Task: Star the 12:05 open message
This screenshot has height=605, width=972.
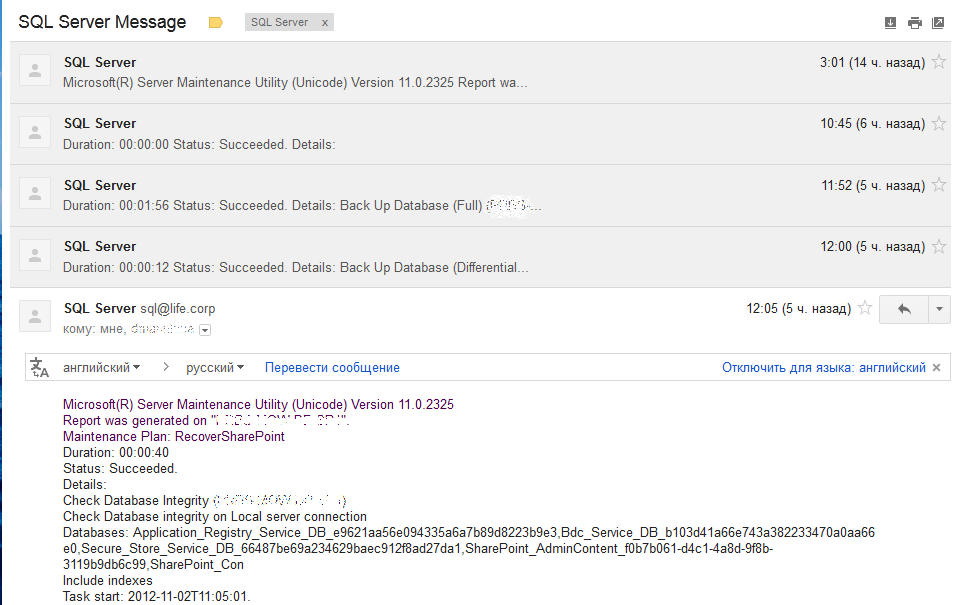Action: click(x=865, y=308)
